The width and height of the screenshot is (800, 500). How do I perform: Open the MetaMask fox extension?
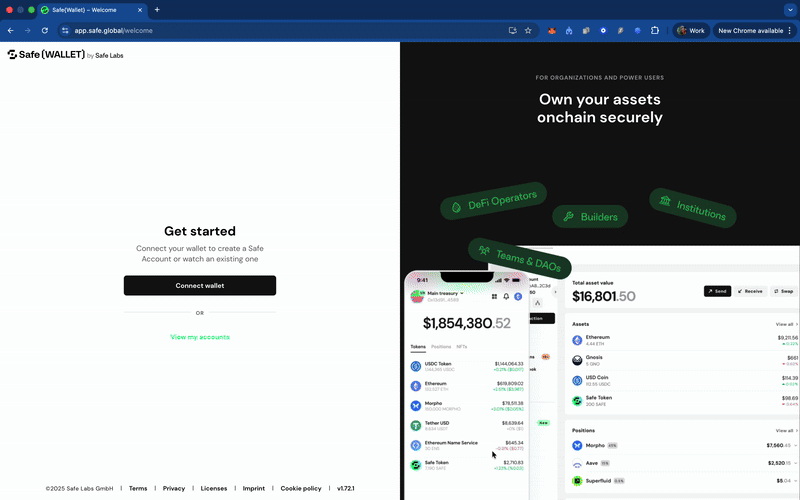(550, 31)
